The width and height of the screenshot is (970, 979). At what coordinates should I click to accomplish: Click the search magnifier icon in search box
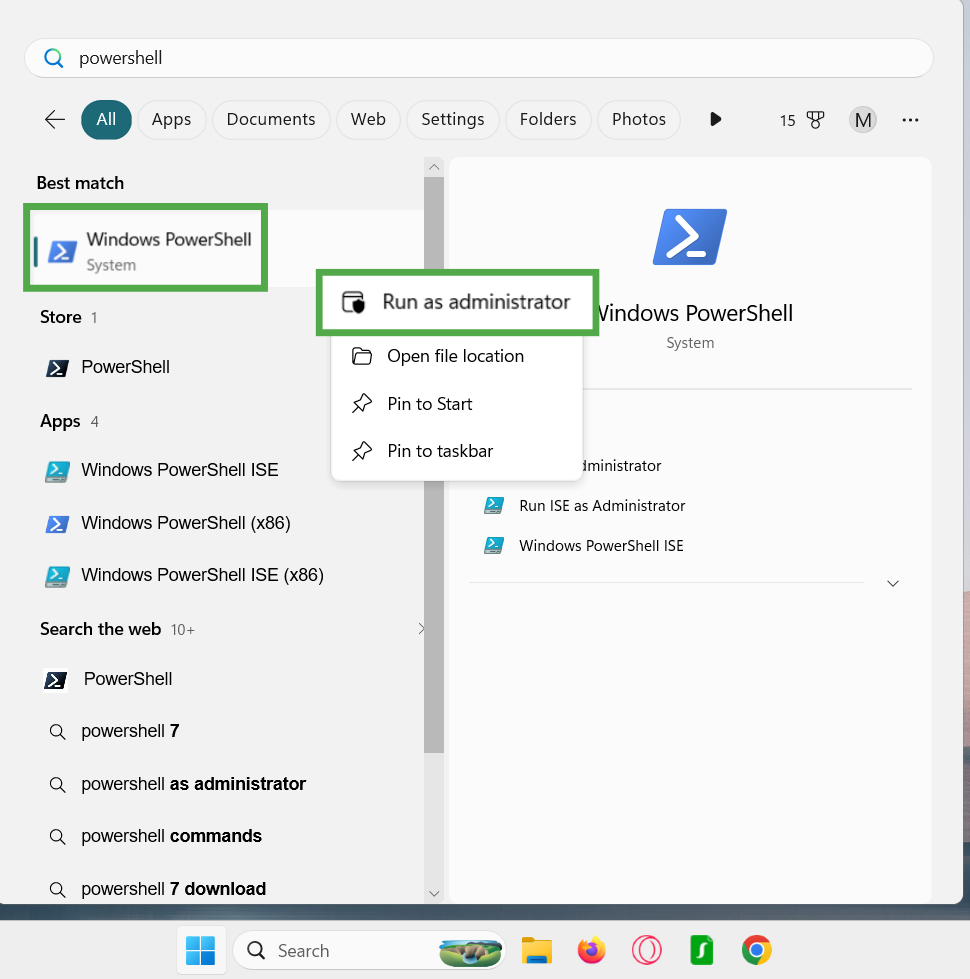click(54, 58)
